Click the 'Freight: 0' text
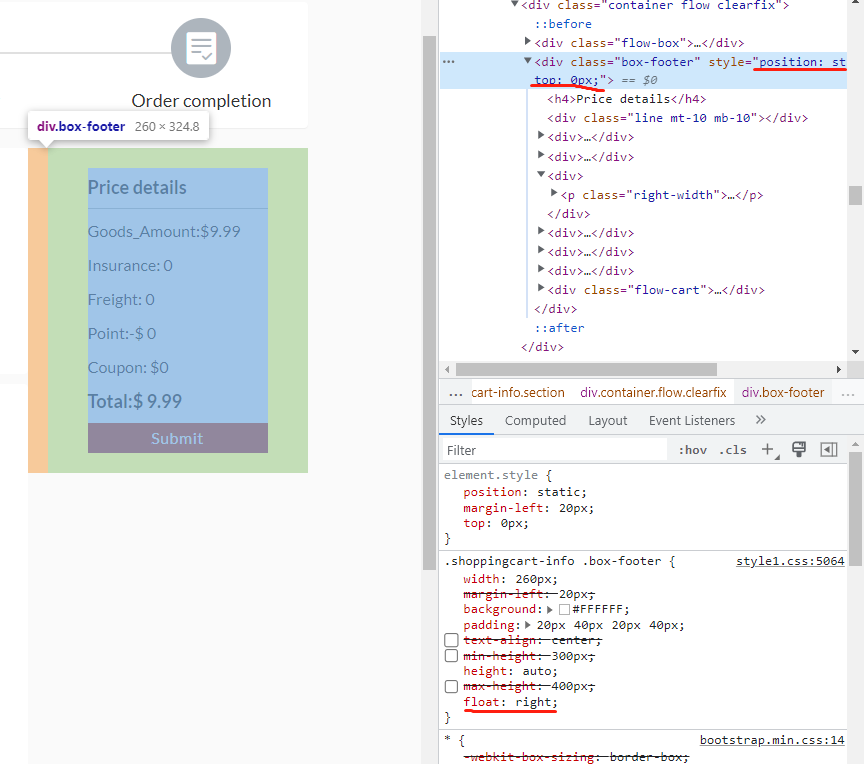This screenshot has width=864, height=764. [121, 300]
